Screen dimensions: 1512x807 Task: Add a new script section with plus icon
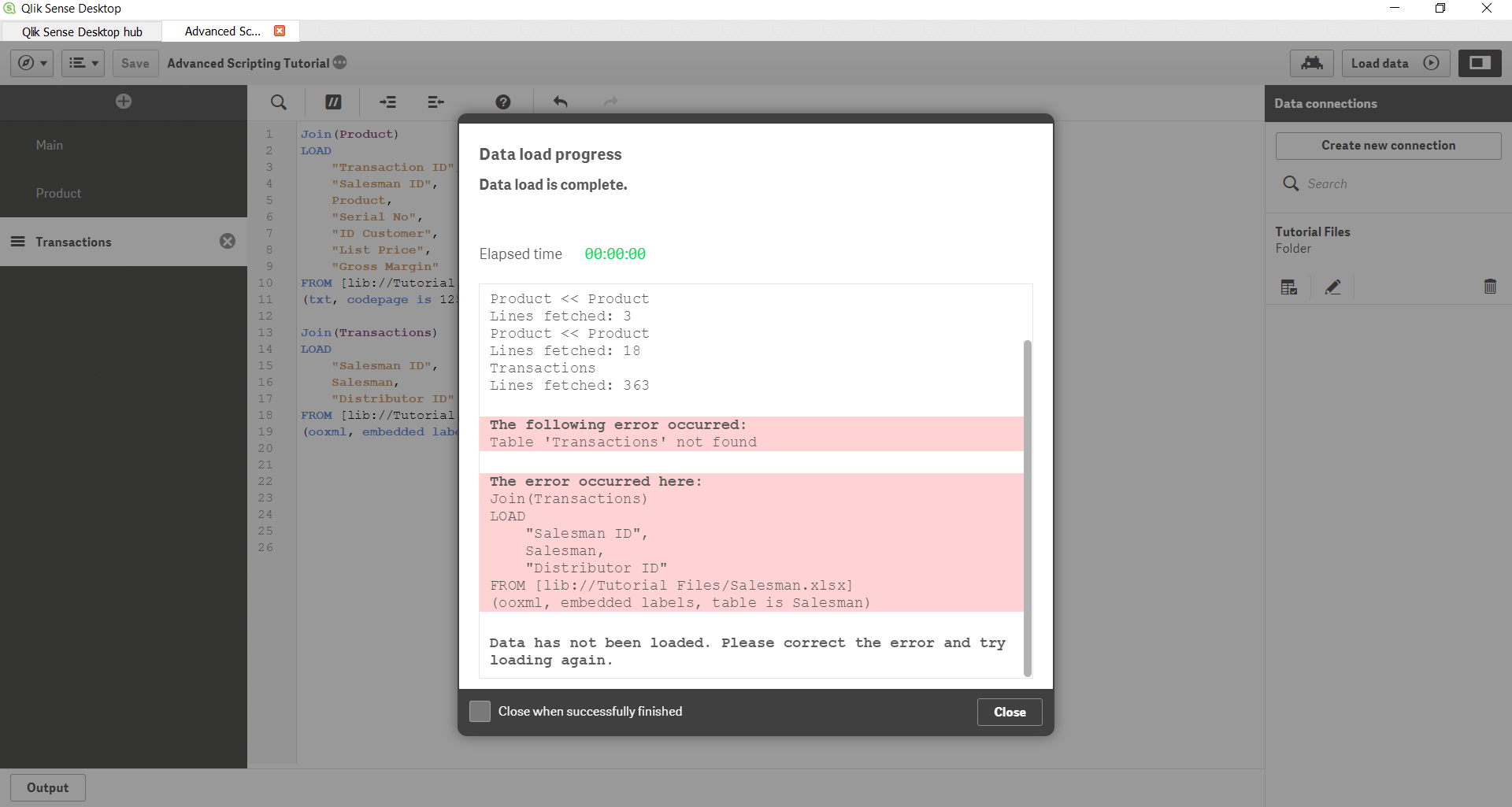click(x=124, y=102)
